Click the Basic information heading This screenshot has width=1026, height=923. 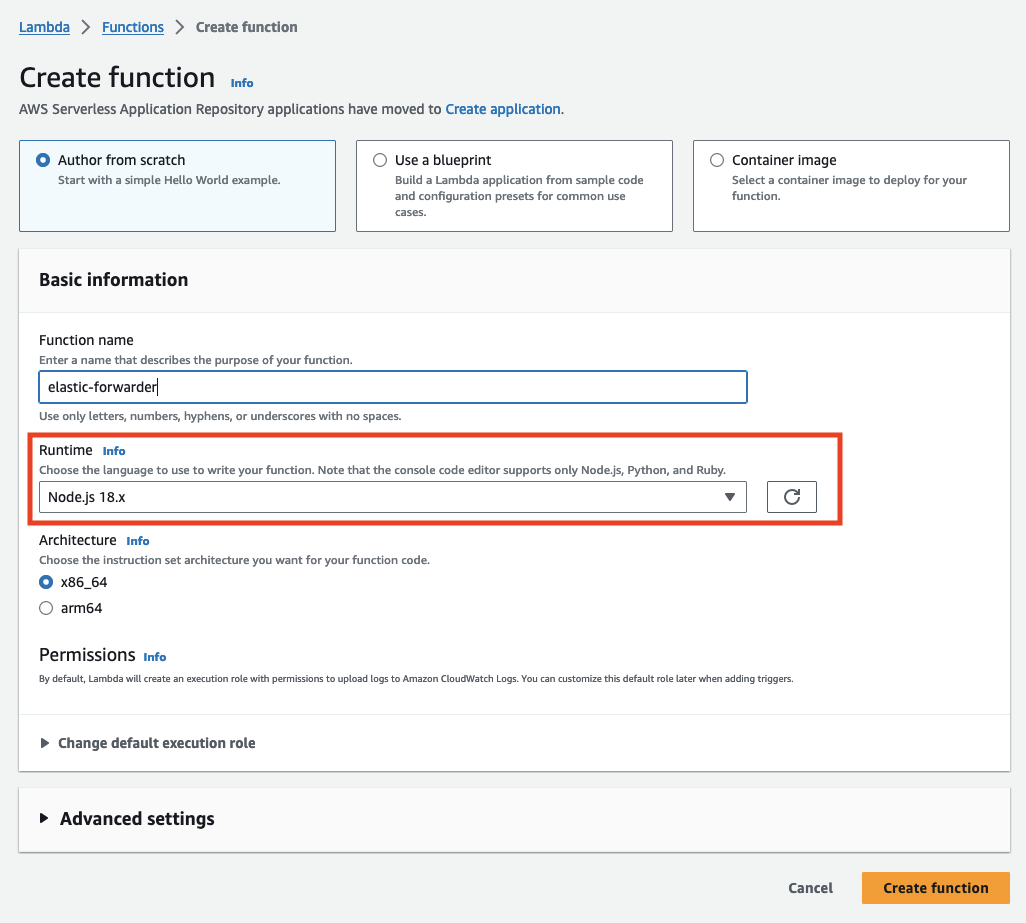click(114, 280)
